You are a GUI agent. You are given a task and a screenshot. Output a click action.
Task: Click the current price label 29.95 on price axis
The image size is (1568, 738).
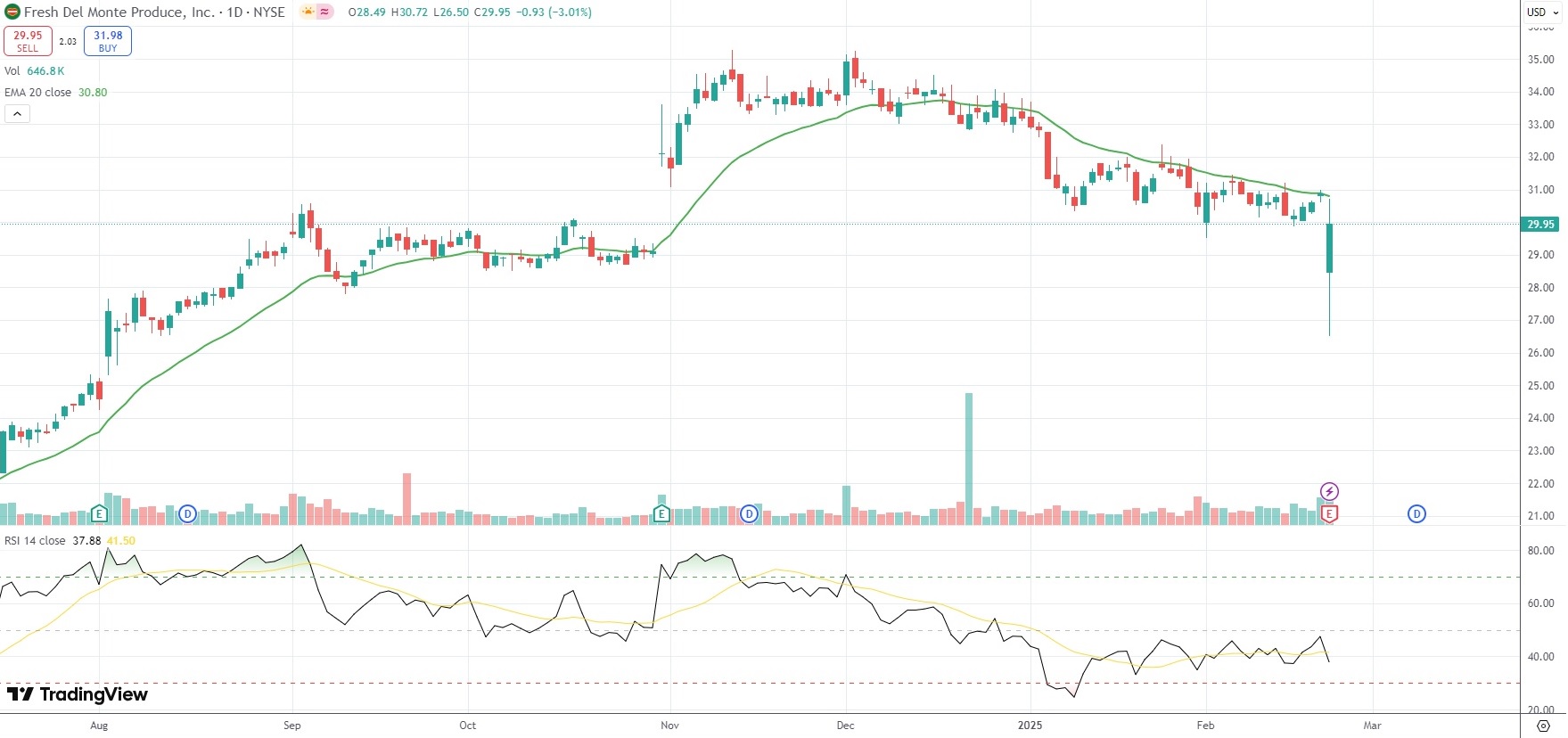coord(1541,224)
